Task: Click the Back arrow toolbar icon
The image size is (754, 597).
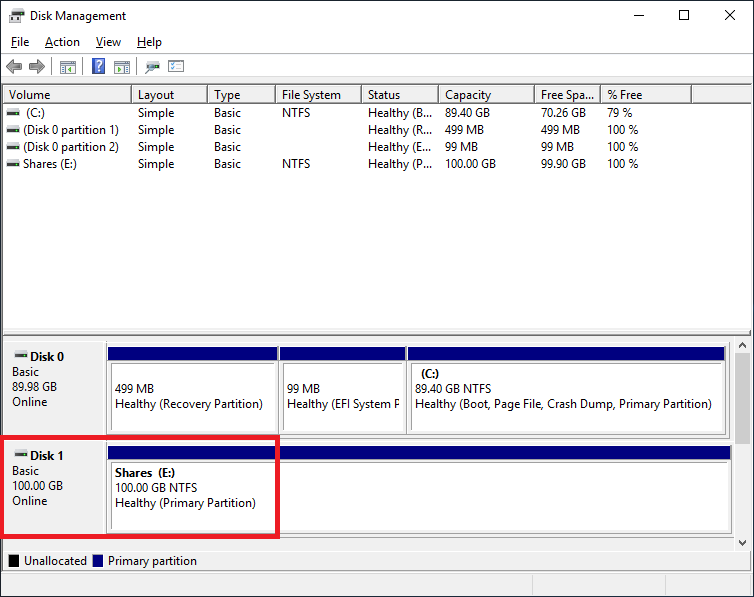Action: pyautogui.click(x=14, y=67)
